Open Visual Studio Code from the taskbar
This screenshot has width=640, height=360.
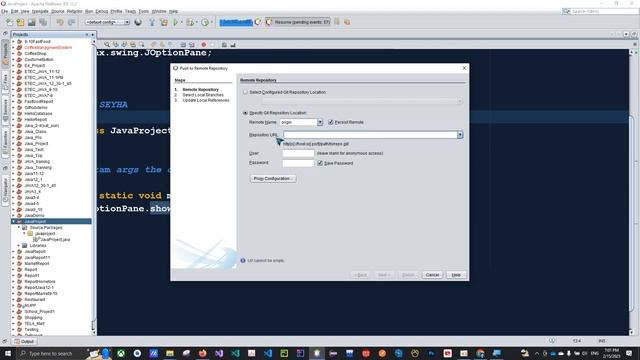(268, 353)
